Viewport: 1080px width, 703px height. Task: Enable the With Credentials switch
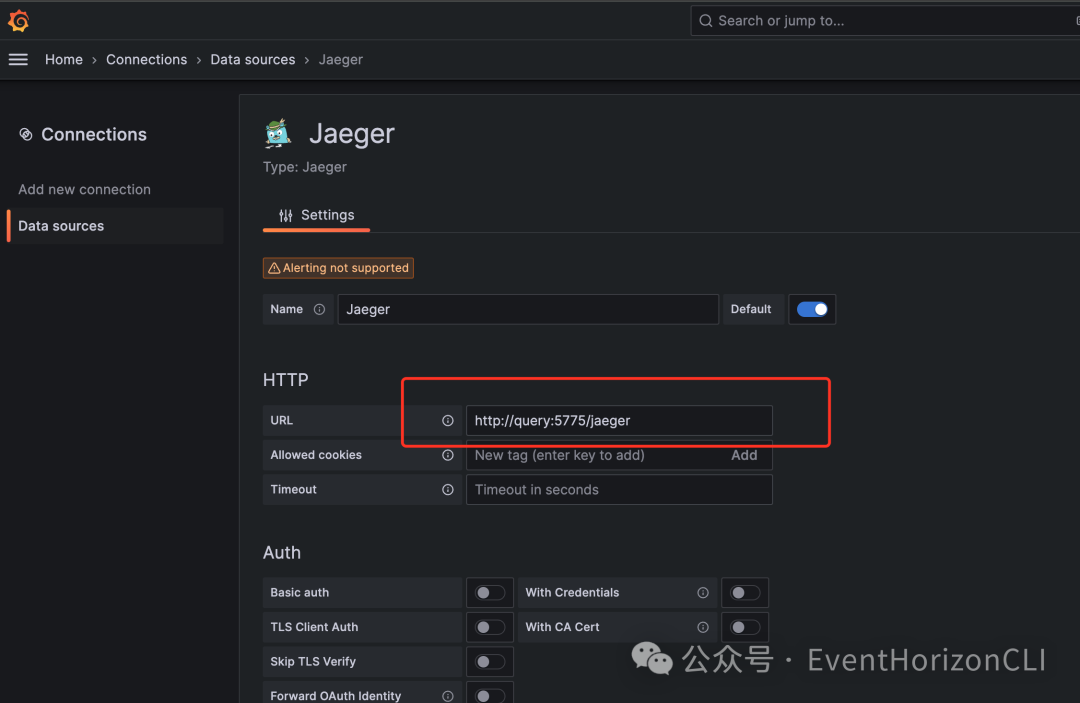tap(745, 593)
